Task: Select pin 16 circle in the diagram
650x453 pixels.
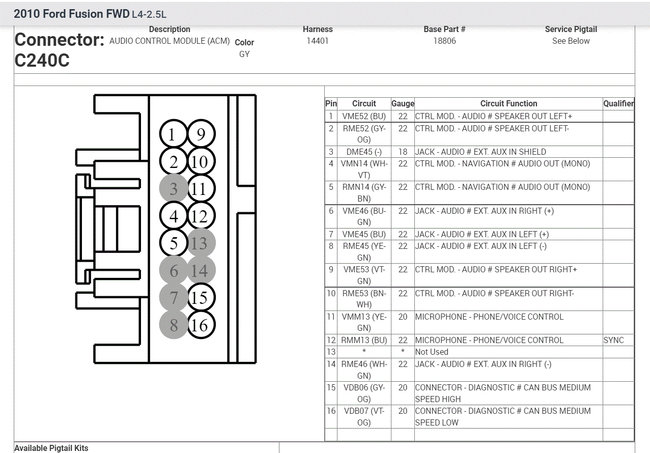Action: 201,325
